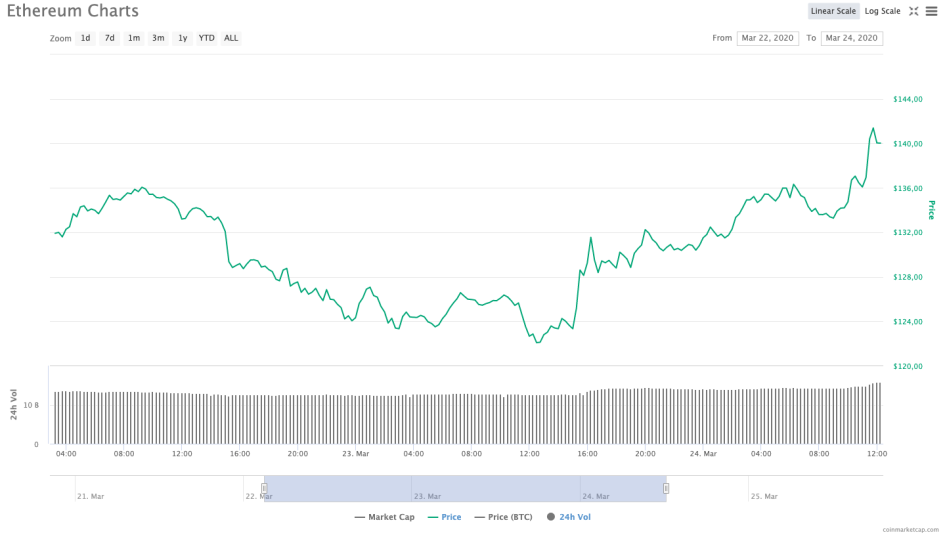Switch to Log Scale

click(882, 11)
